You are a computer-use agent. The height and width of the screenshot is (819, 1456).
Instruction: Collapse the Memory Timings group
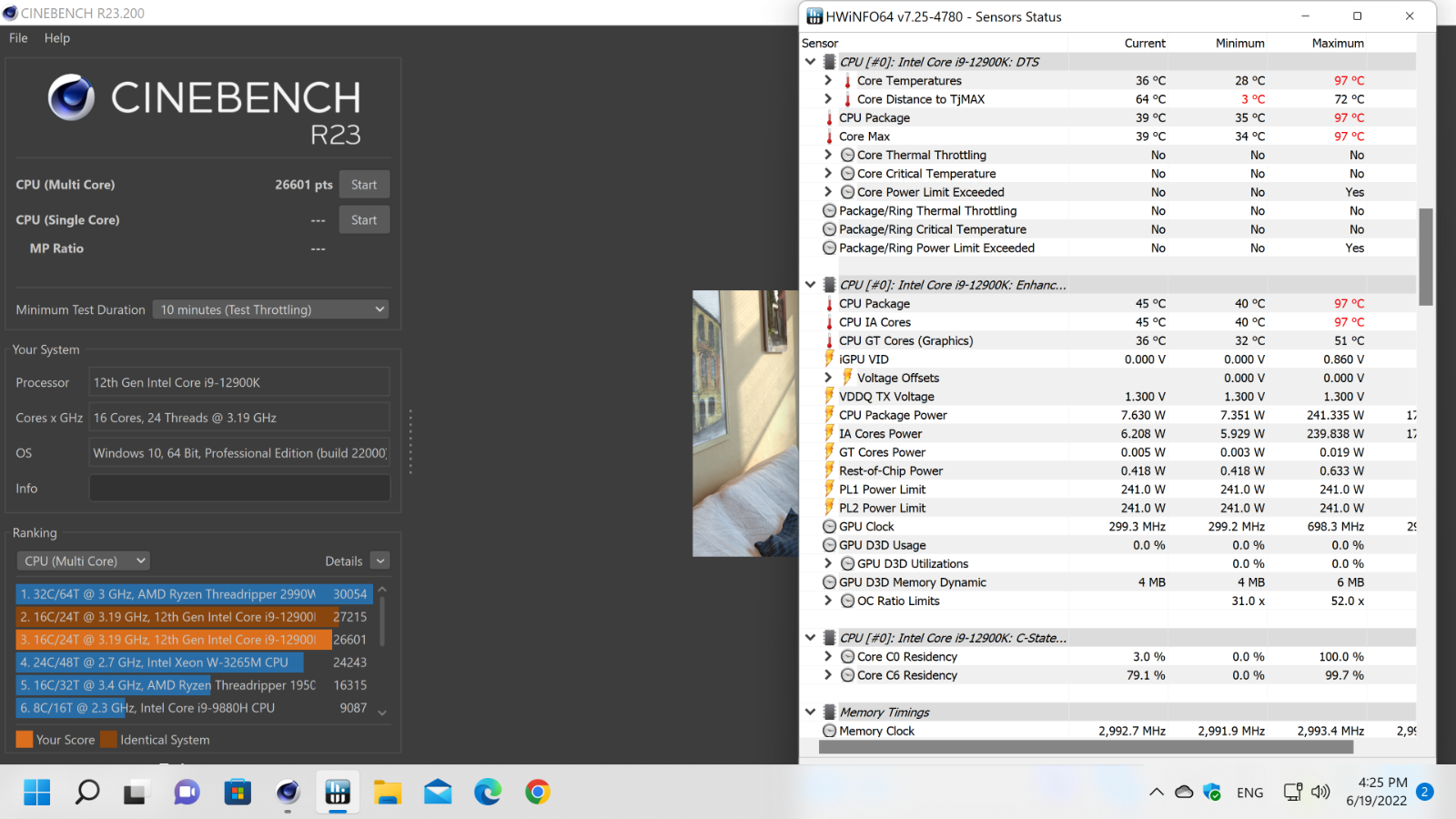tap(810, 713)
